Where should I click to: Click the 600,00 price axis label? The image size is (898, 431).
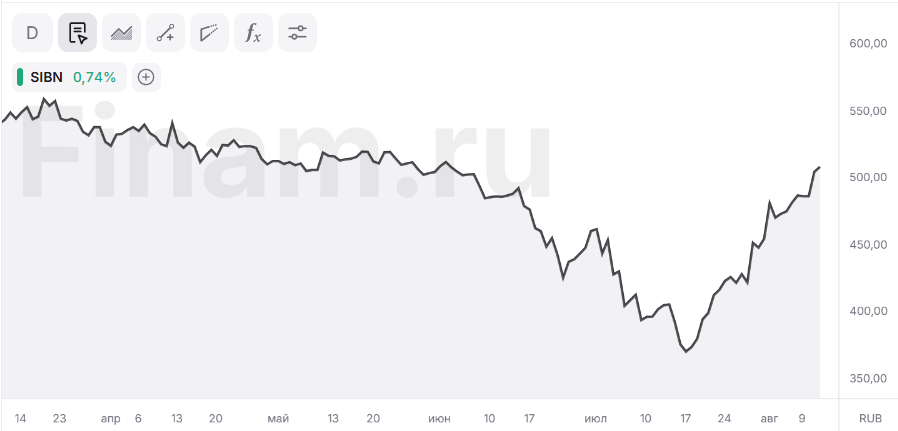[x=868, y=44]
